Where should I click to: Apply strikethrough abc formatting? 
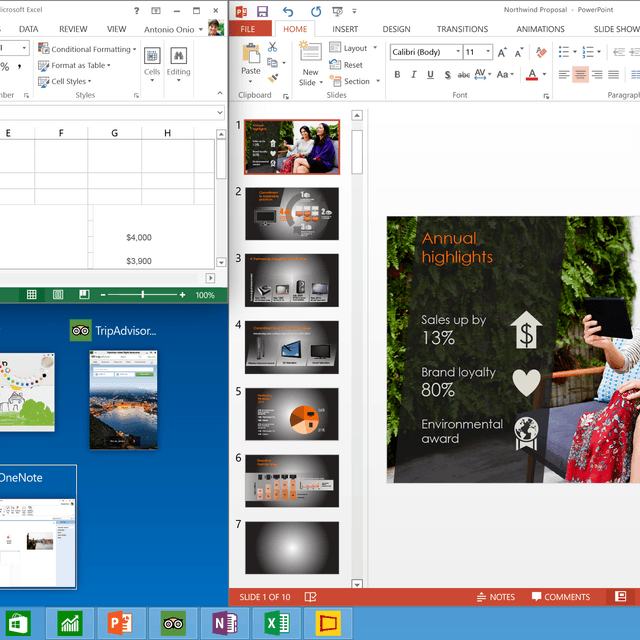point(464,75)
